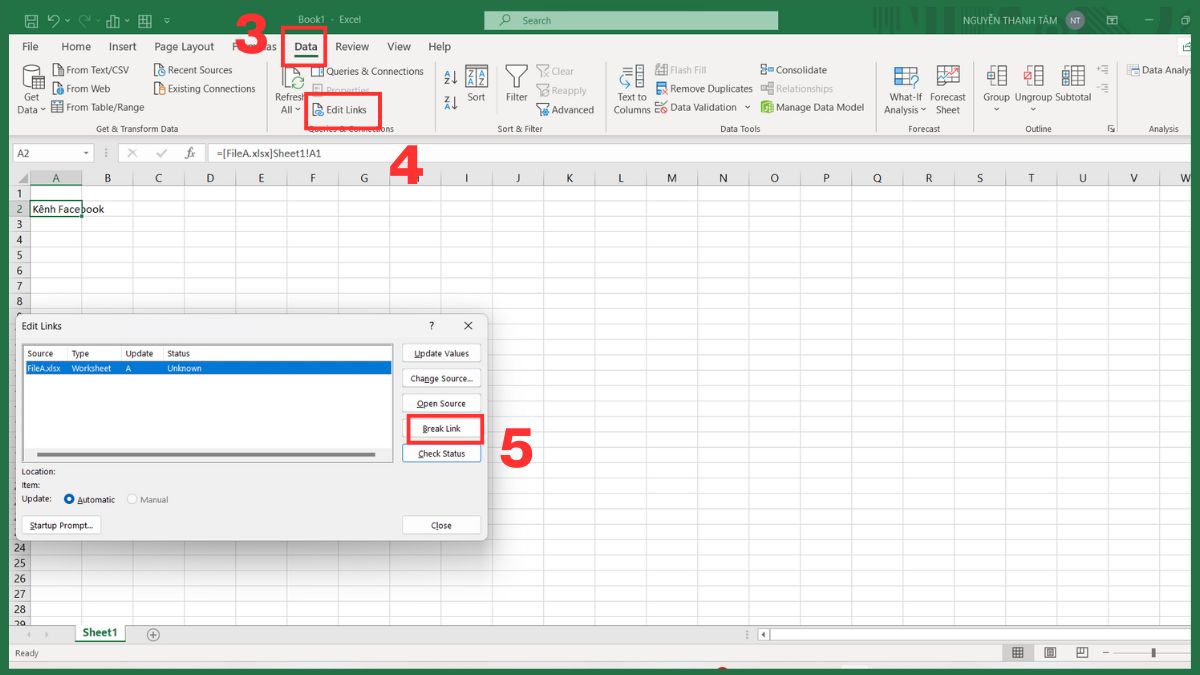Switch to the Review ribbon tab
1200x675 pixels.
tap(350, 46)
